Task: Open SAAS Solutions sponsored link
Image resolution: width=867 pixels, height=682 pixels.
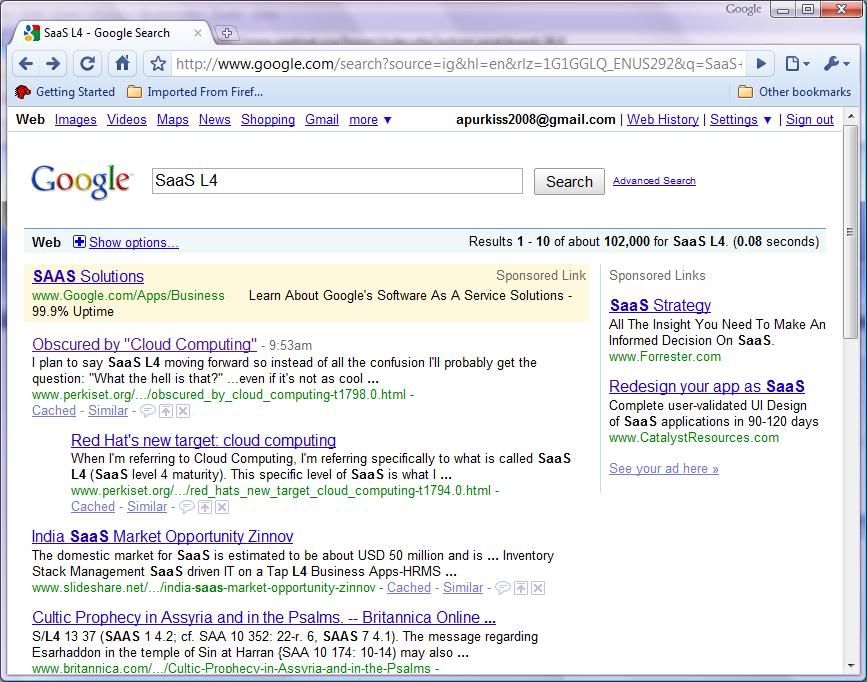Action: pos(88,276)
